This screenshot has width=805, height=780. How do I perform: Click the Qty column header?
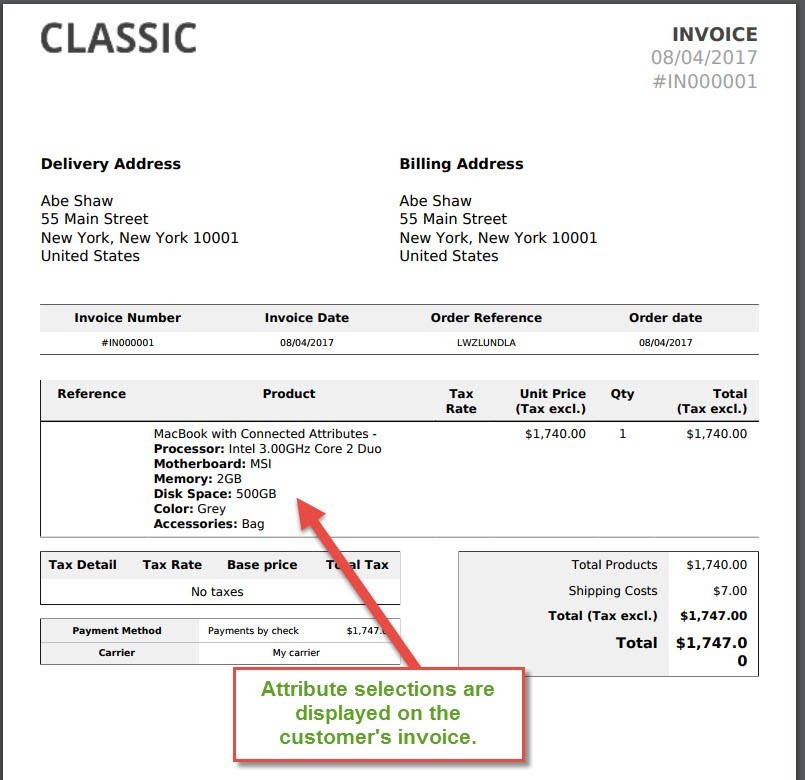(622, 394)
